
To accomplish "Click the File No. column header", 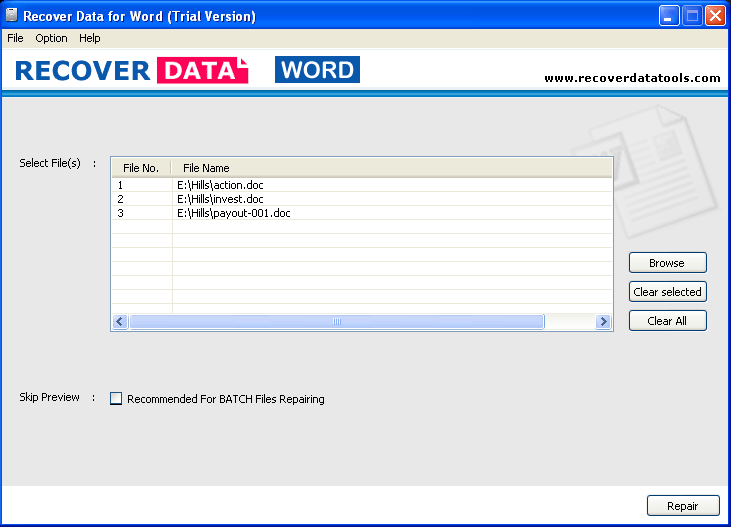I will 141,168.
